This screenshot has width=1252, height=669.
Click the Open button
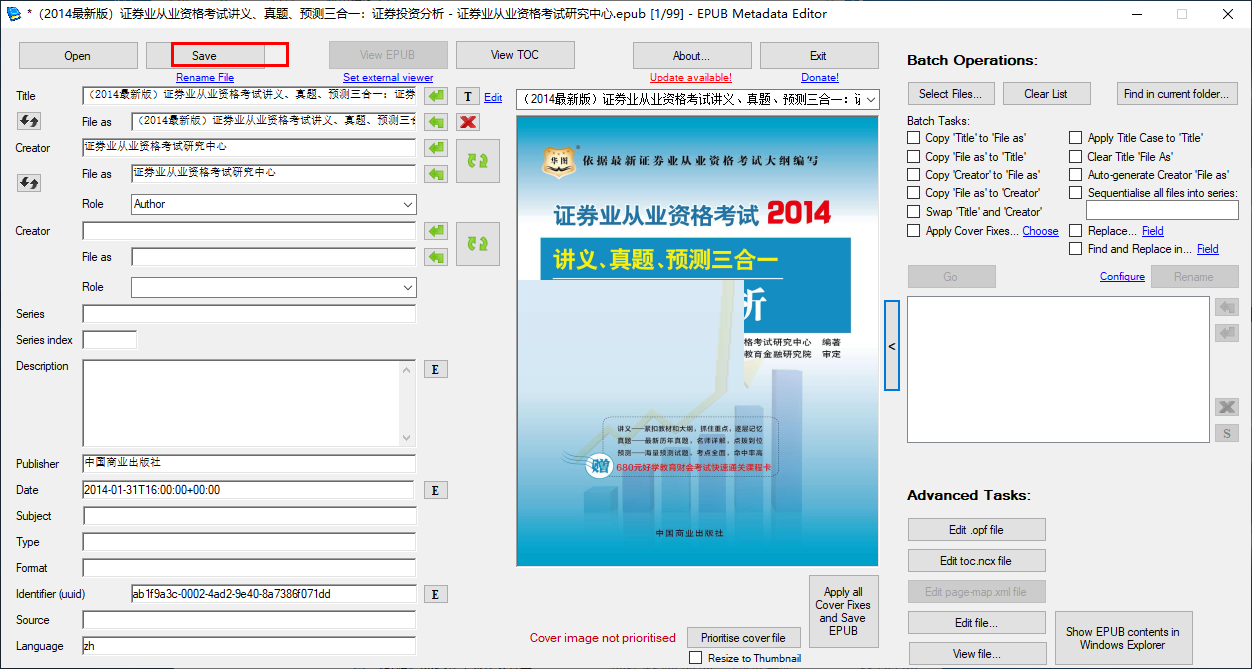click(77, 56)
